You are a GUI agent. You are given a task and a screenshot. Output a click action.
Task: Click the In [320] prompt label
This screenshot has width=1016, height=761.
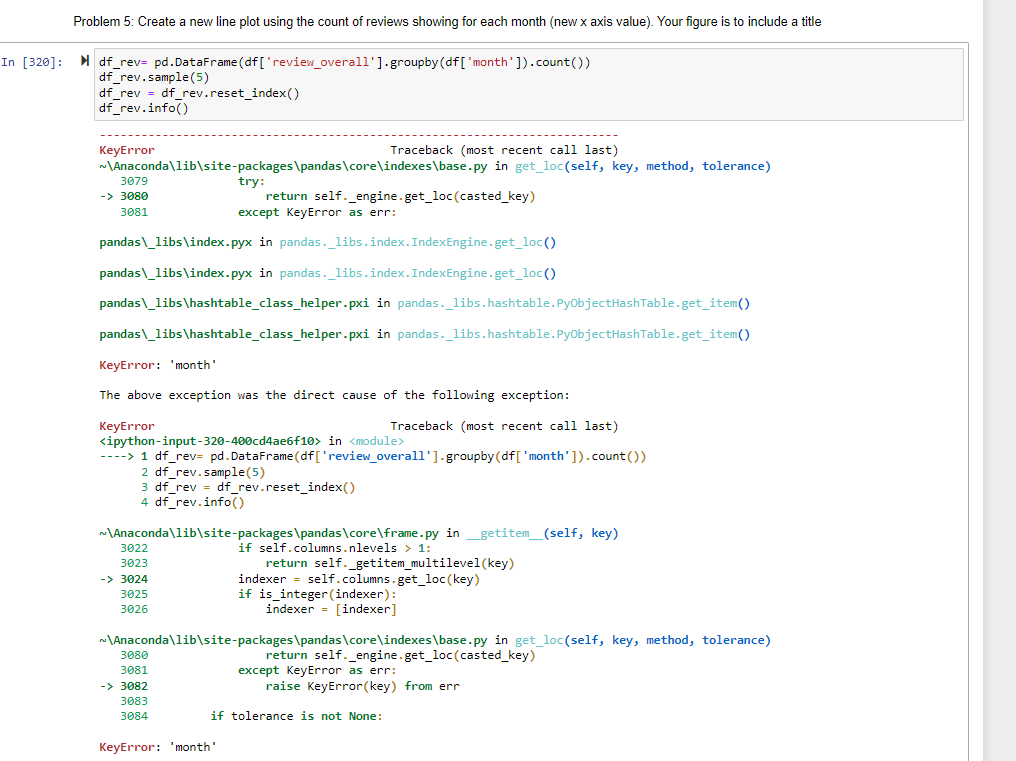[x=32, y=62]
